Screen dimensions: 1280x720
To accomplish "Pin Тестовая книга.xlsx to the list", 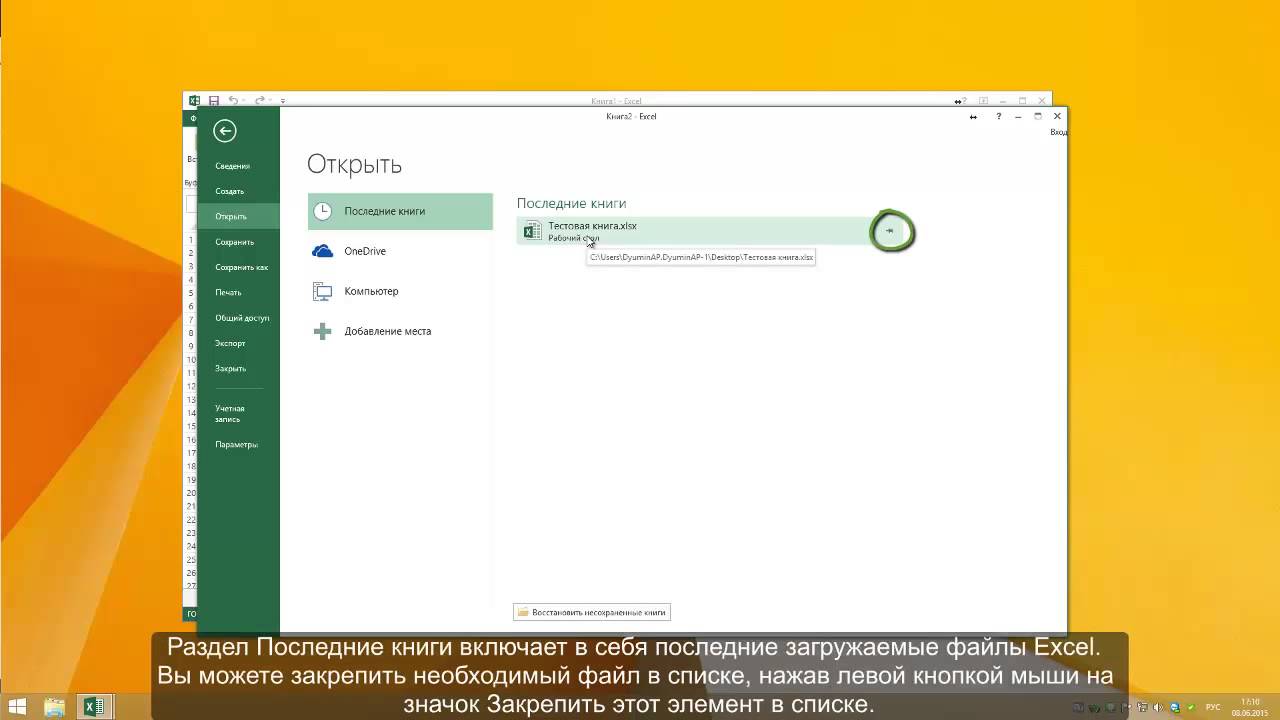I will click(889, 231).
